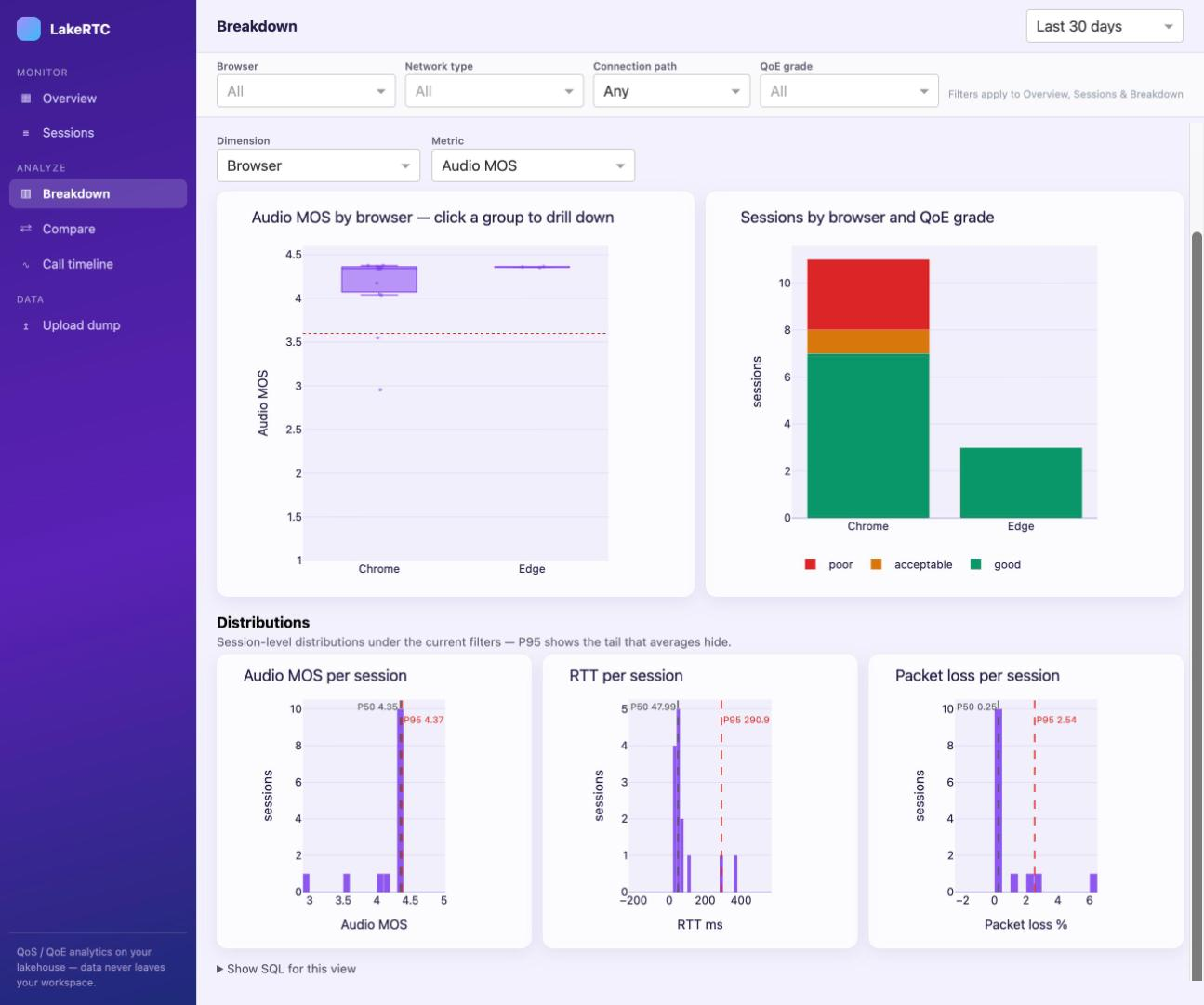Click the Compare arrows icon
1204x1005 pixels.
tap(26, 229)
